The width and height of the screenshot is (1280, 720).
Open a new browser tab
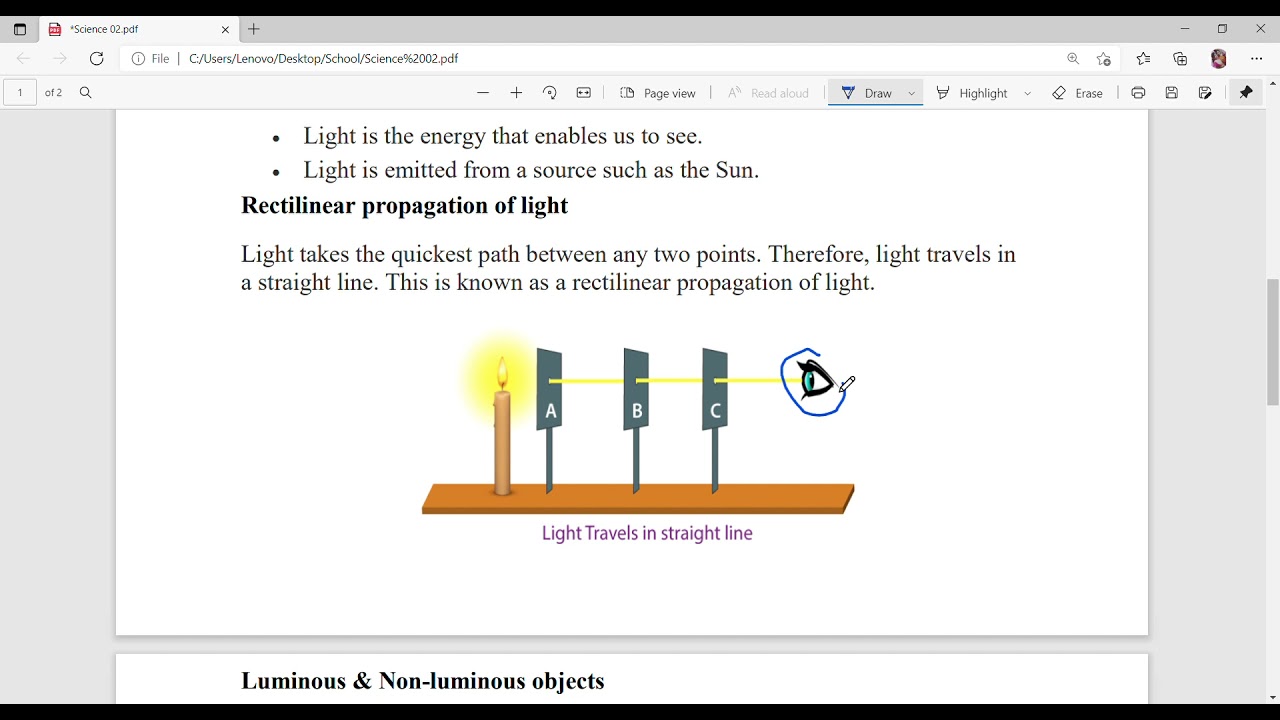click(x=254, y=30)
